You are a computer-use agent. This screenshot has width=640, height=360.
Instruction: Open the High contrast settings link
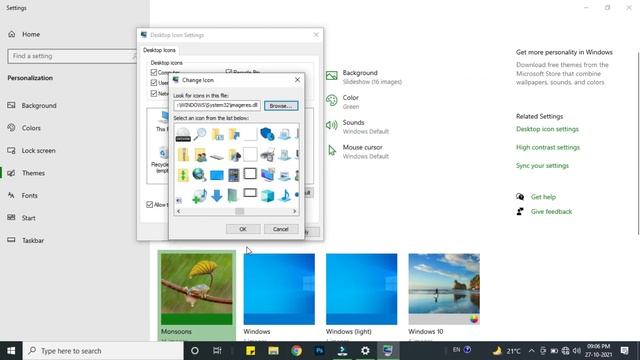point(548,147)
